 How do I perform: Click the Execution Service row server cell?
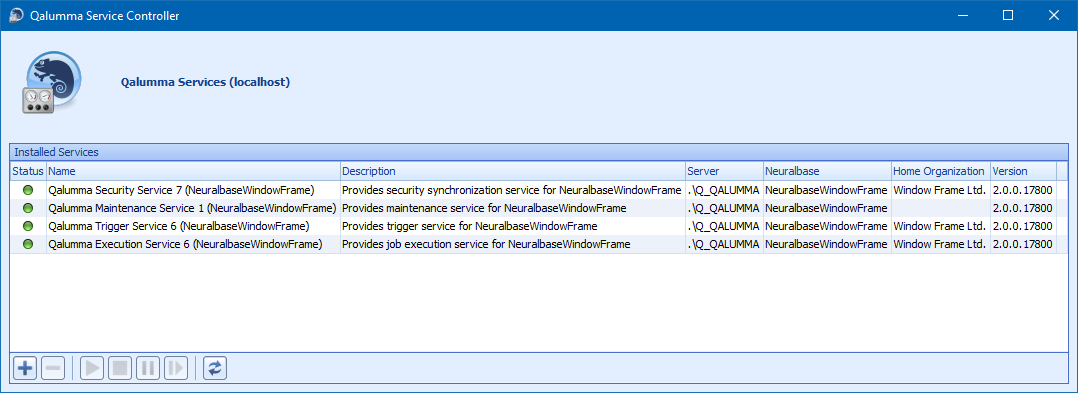[x=724, y=244]
